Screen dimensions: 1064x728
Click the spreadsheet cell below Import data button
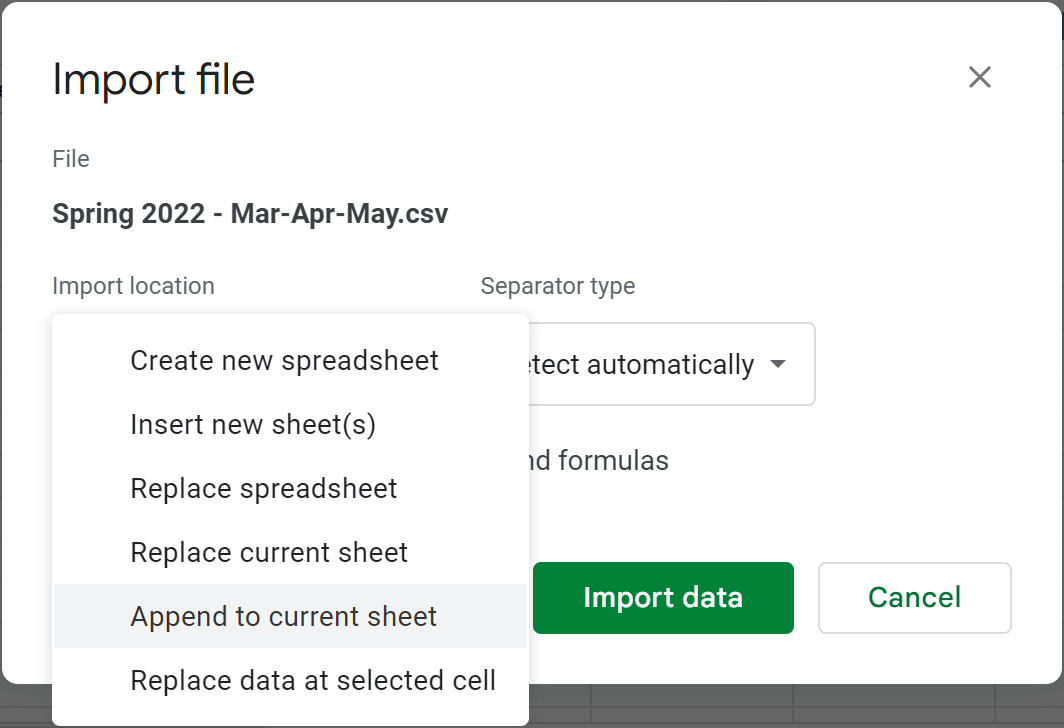pyautogui.click(x=692, y=706)
